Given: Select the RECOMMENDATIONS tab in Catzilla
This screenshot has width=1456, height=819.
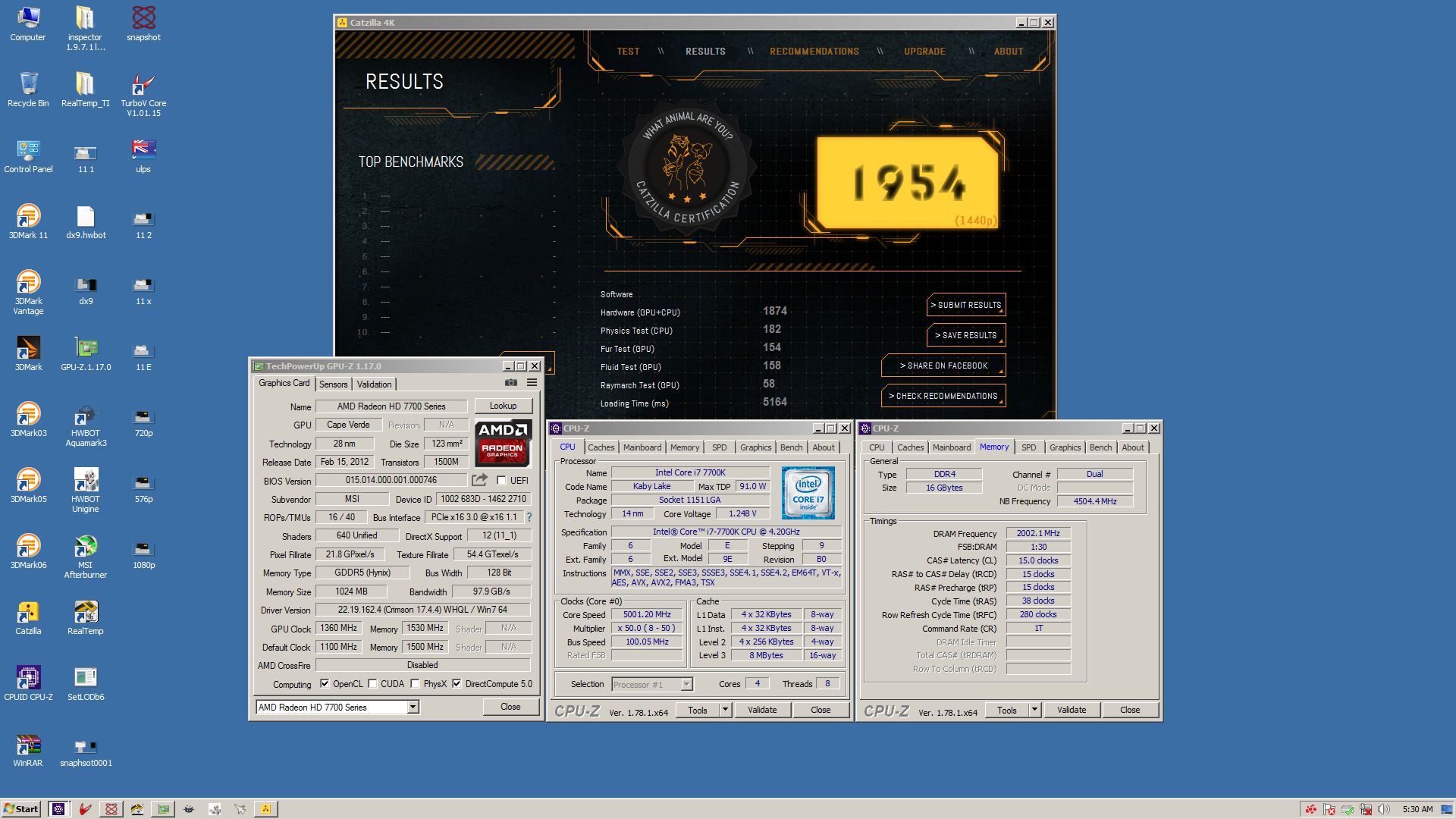Looking at the screenshot, I should click(814, 52).
